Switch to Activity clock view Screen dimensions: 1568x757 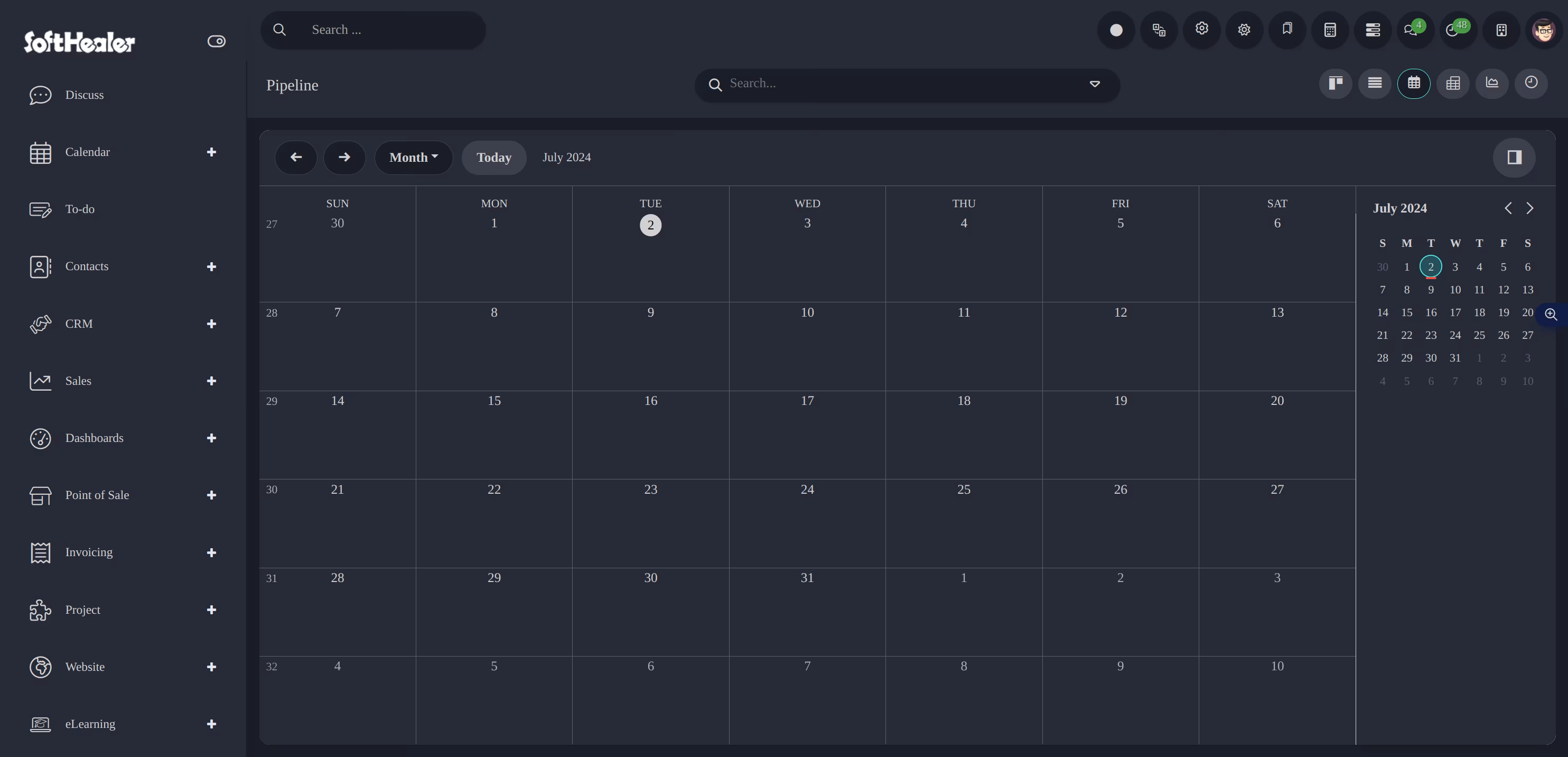click(x=1531, y=84)
